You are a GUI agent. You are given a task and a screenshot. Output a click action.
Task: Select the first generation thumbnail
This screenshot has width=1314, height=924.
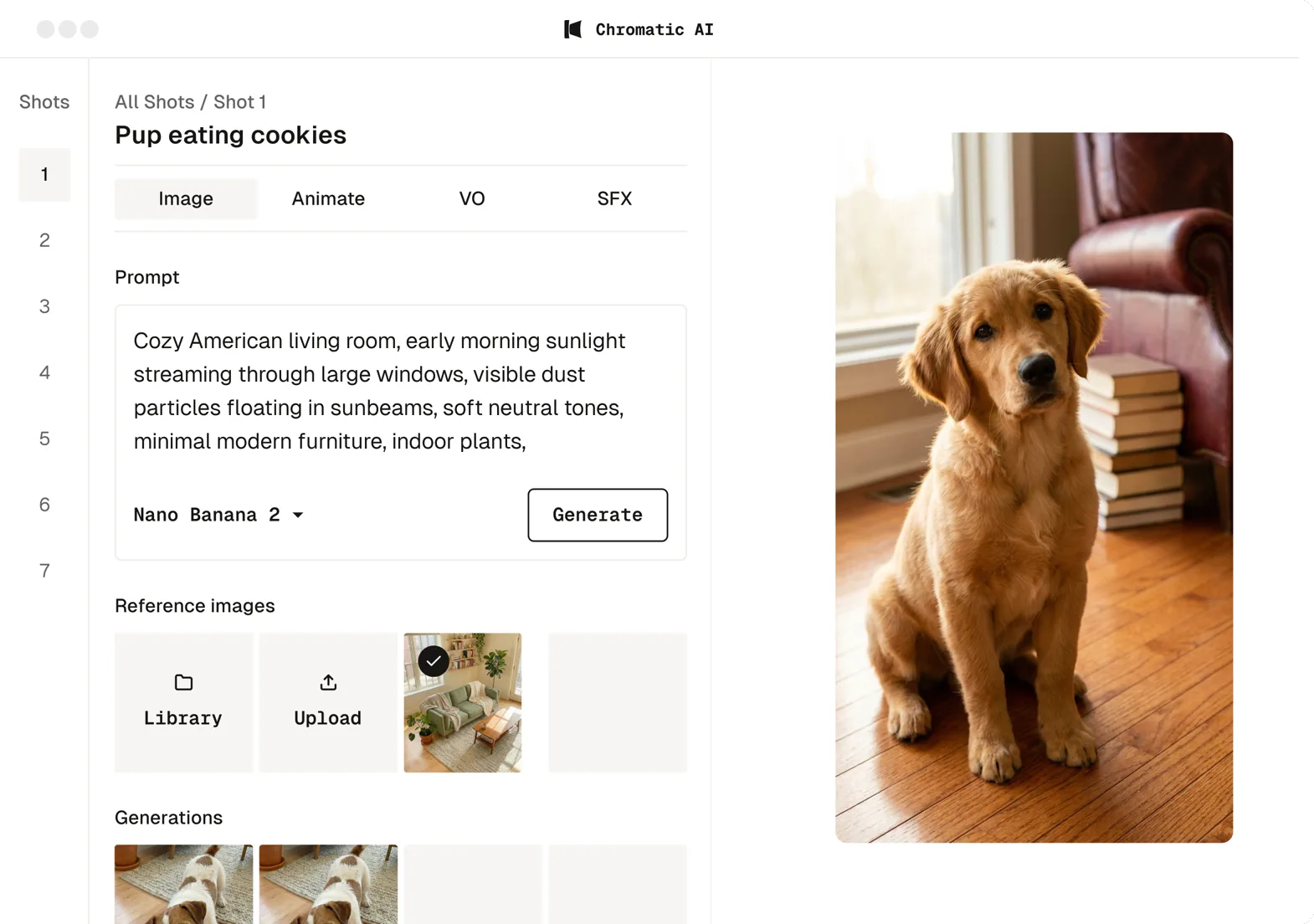pos(183,884)
